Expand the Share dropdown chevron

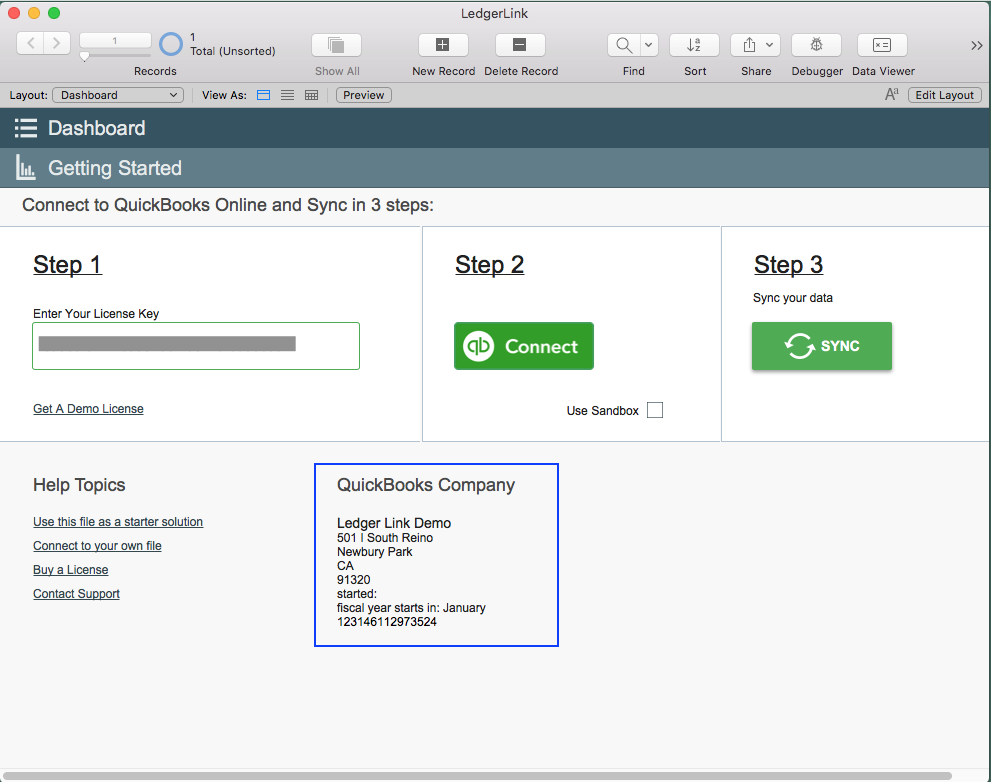(770, 45)
